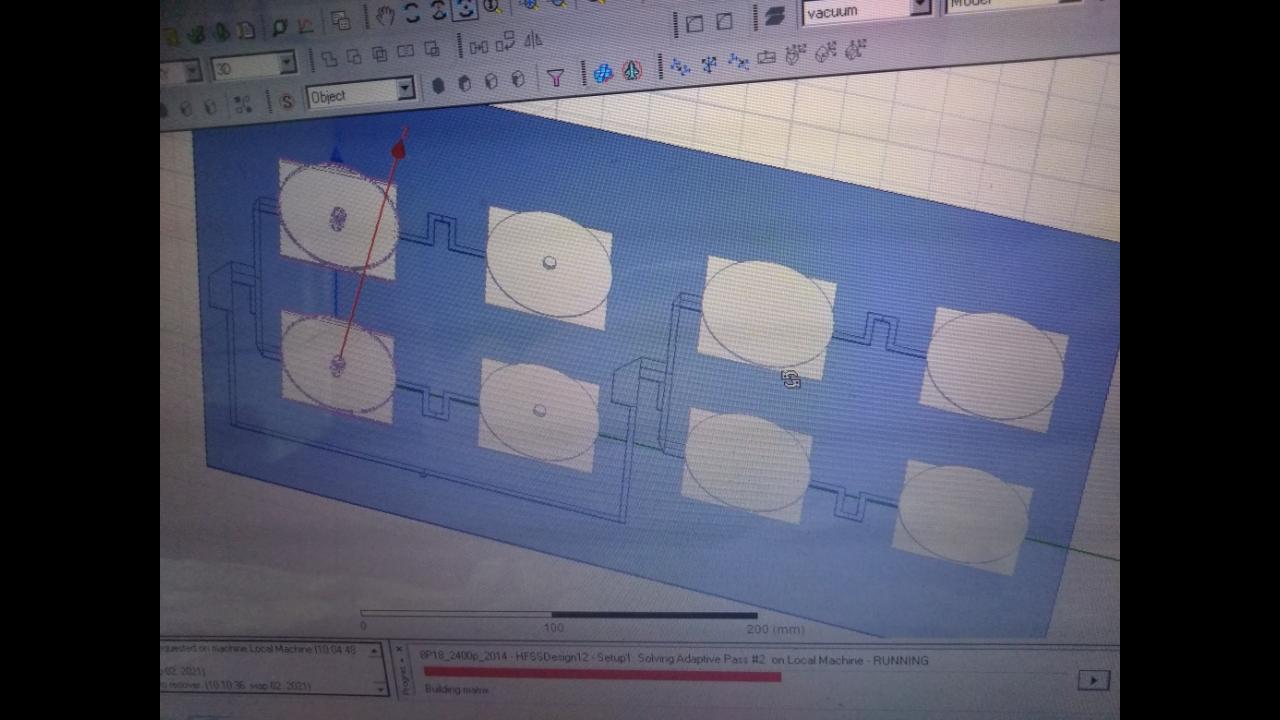Click the first blue coordinate axes icon

680,67
